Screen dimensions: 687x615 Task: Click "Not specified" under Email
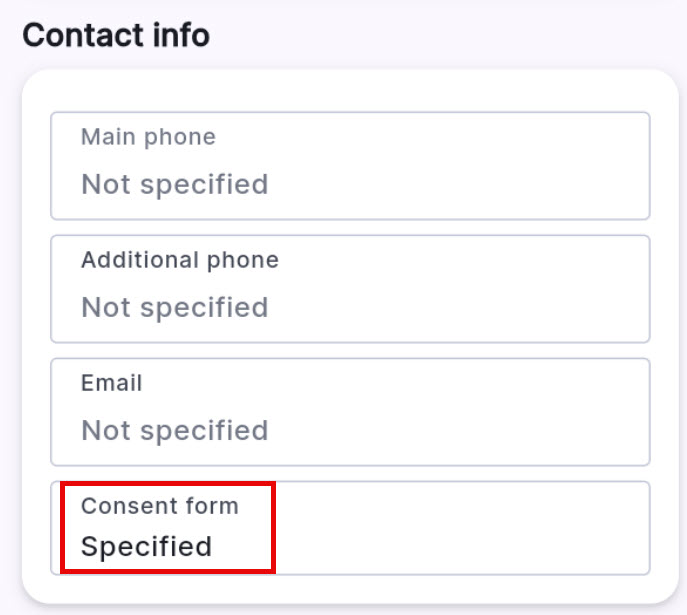click(175, 430)
